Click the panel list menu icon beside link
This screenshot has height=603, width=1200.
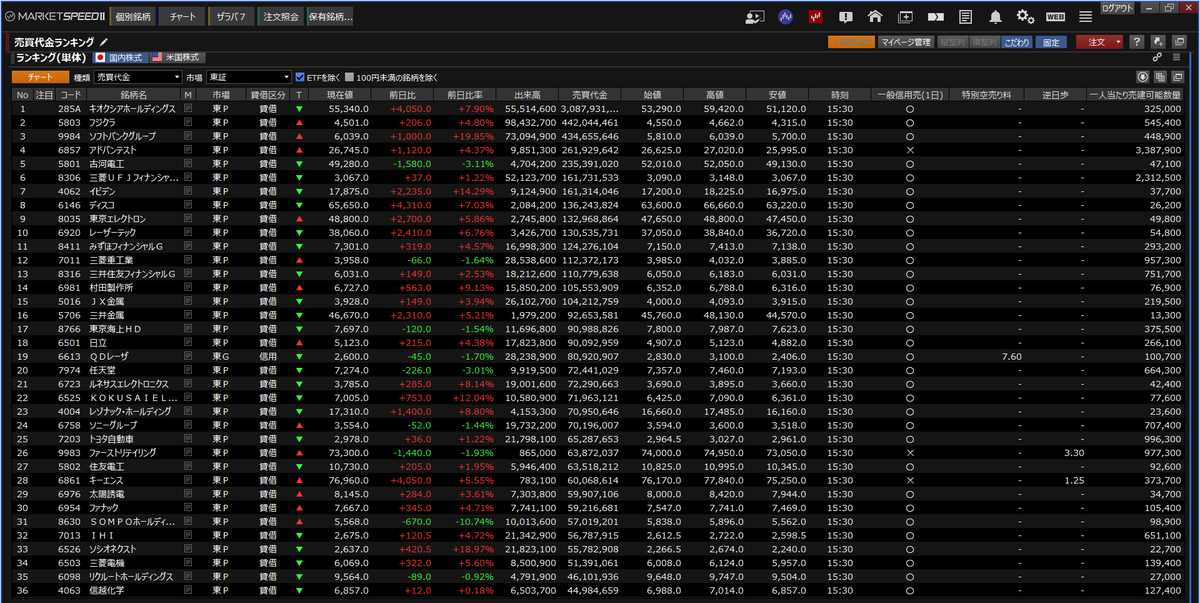point(1176,57)
